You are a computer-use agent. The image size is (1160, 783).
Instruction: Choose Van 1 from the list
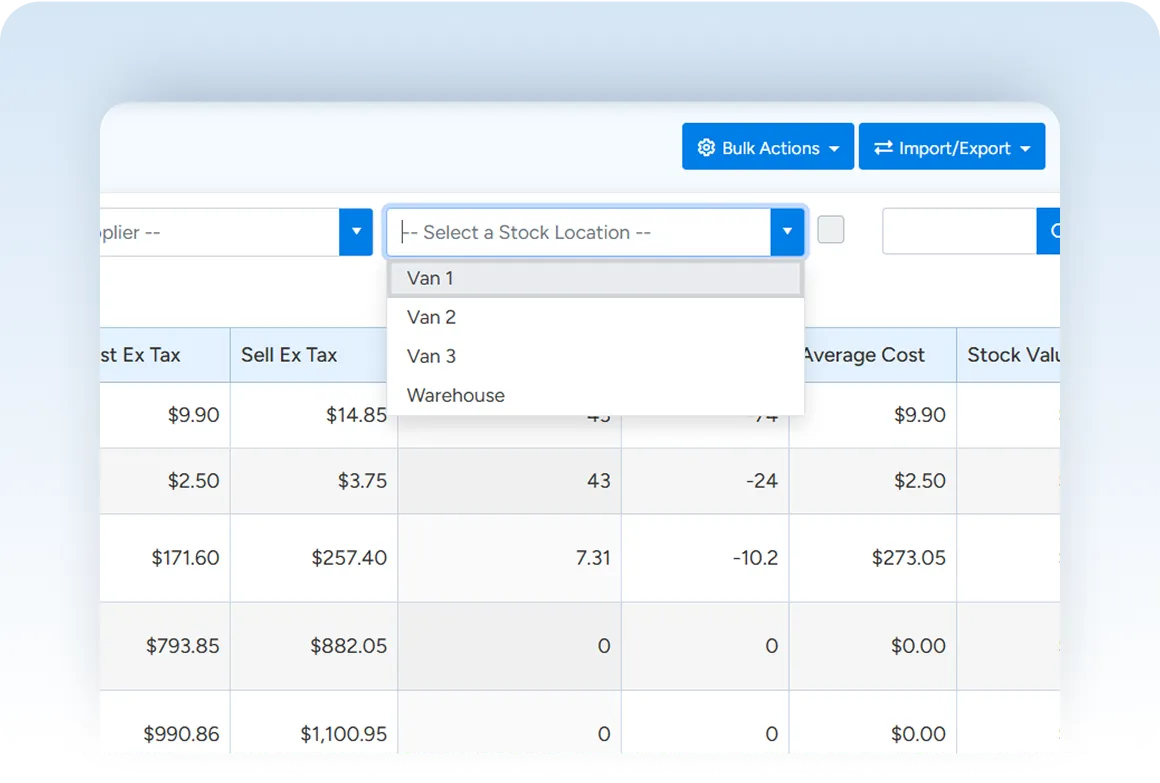[x=595, y=278]
